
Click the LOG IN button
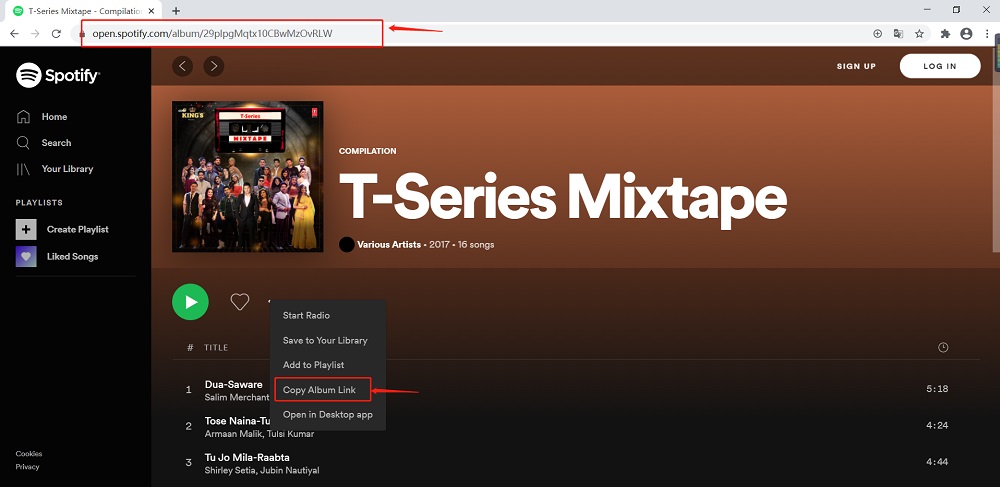pyautogui.click(x=939, y=66)
